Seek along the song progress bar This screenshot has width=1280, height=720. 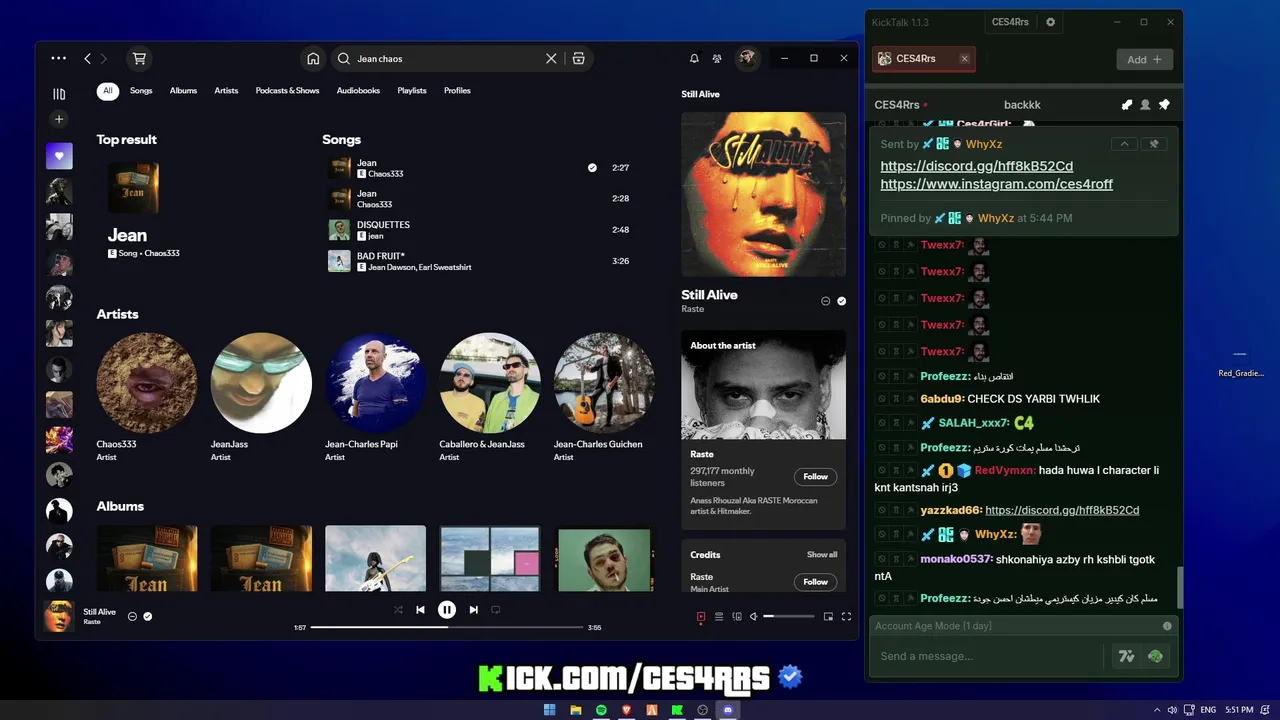447,627
